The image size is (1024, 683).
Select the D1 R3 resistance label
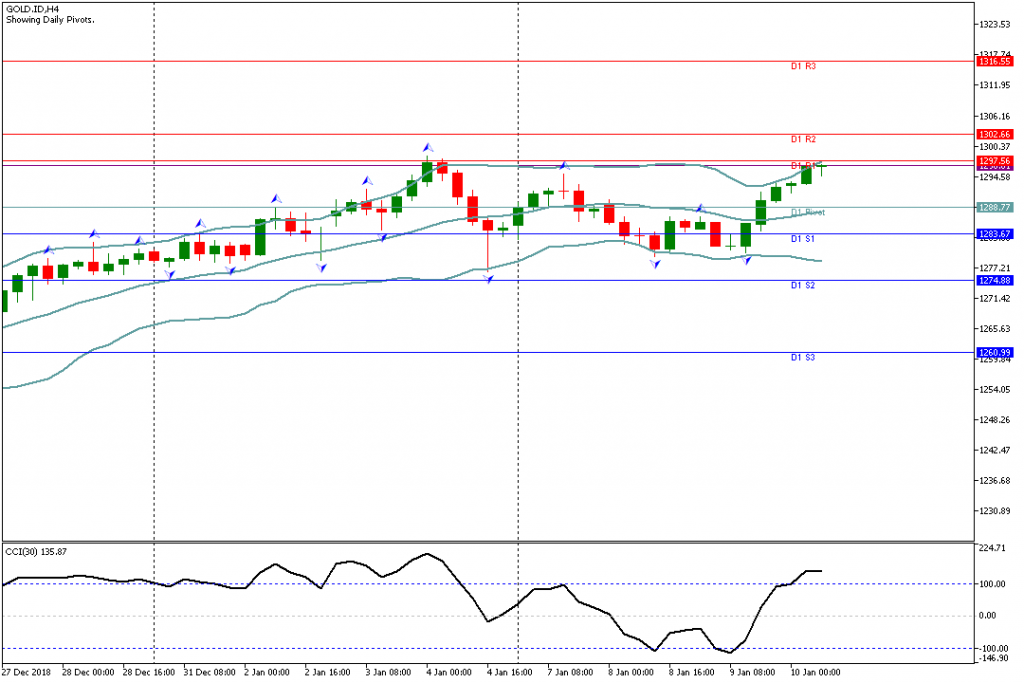[803, 66]
